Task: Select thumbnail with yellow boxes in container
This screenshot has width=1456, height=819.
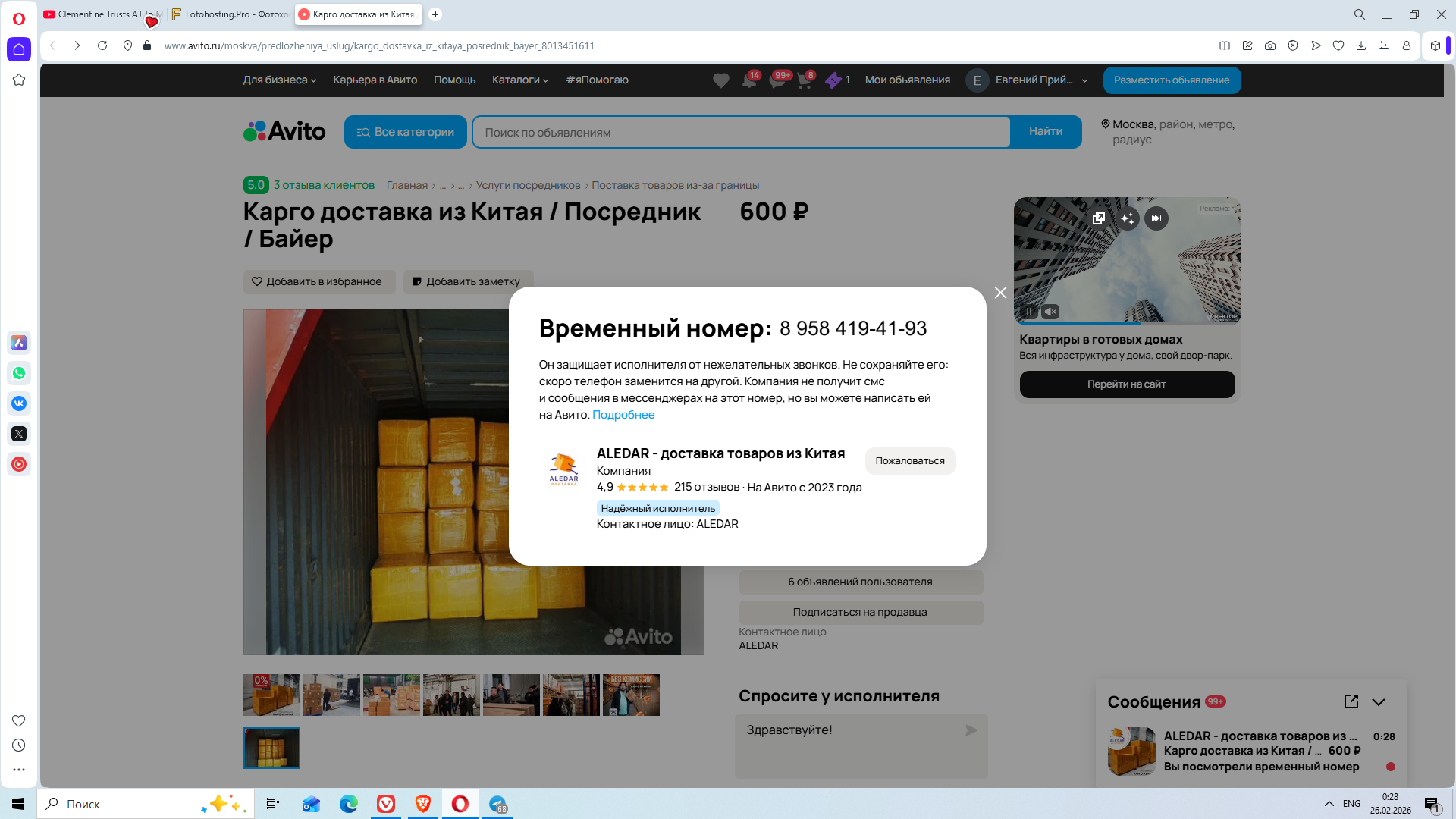Action: click(271, 748)
